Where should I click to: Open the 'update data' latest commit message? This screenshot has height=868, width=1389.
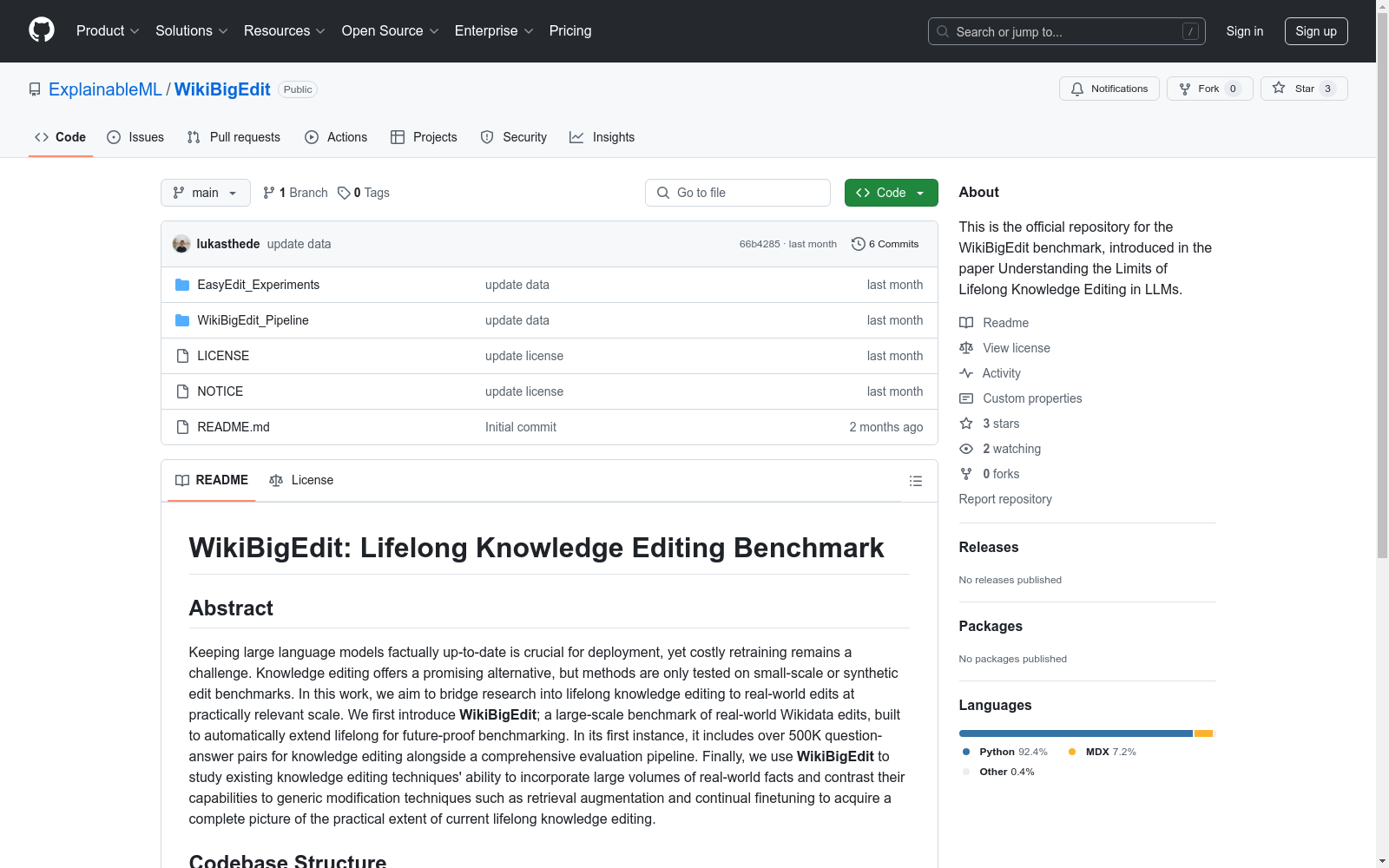click(300, 244)
